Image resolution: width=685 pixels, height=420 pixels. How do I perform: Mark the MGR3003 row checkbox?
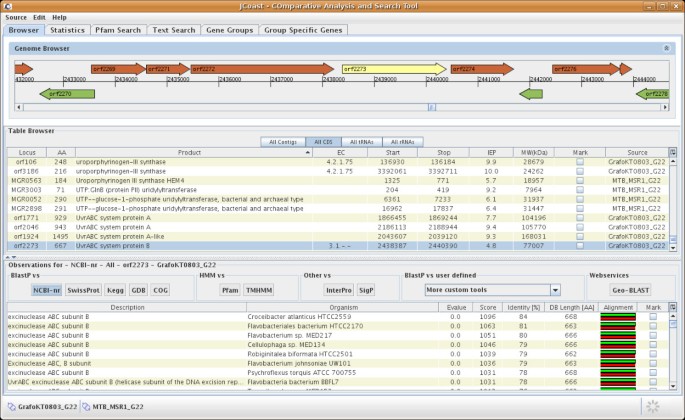click(x=580, y=190)
